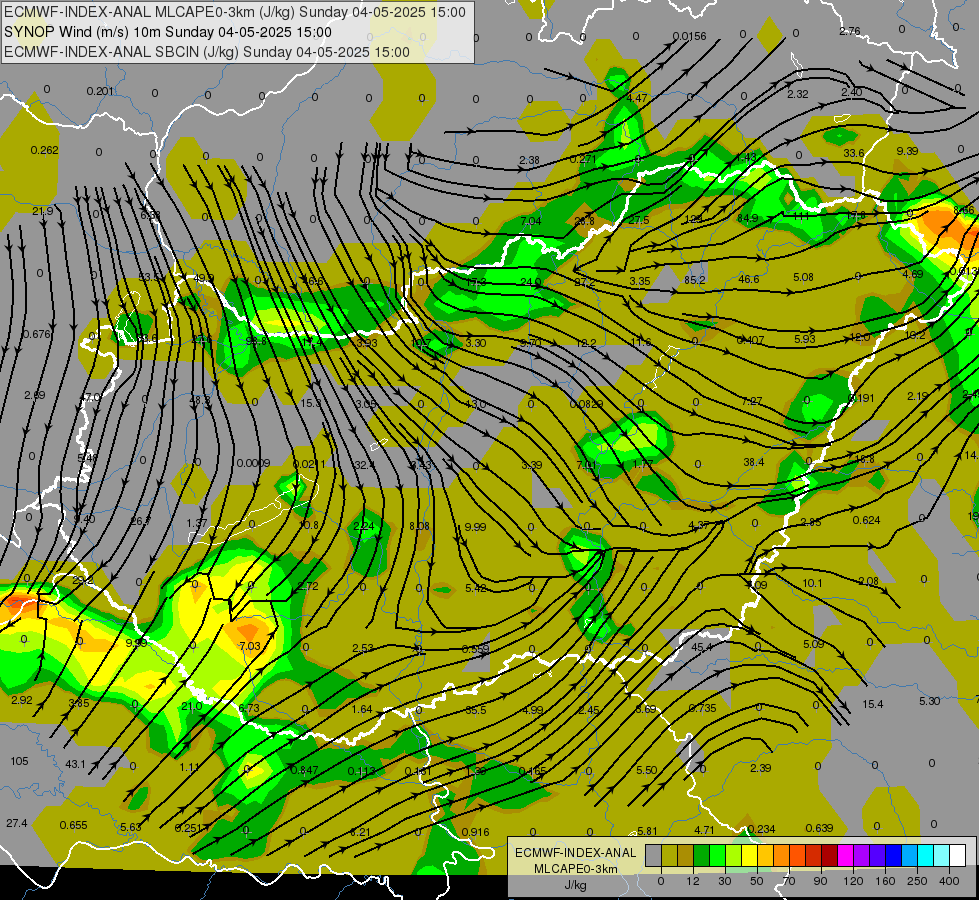This screenshot has height=900, width=979.
Task: Click the map value 9.39
Action: [x=907, y=151]
